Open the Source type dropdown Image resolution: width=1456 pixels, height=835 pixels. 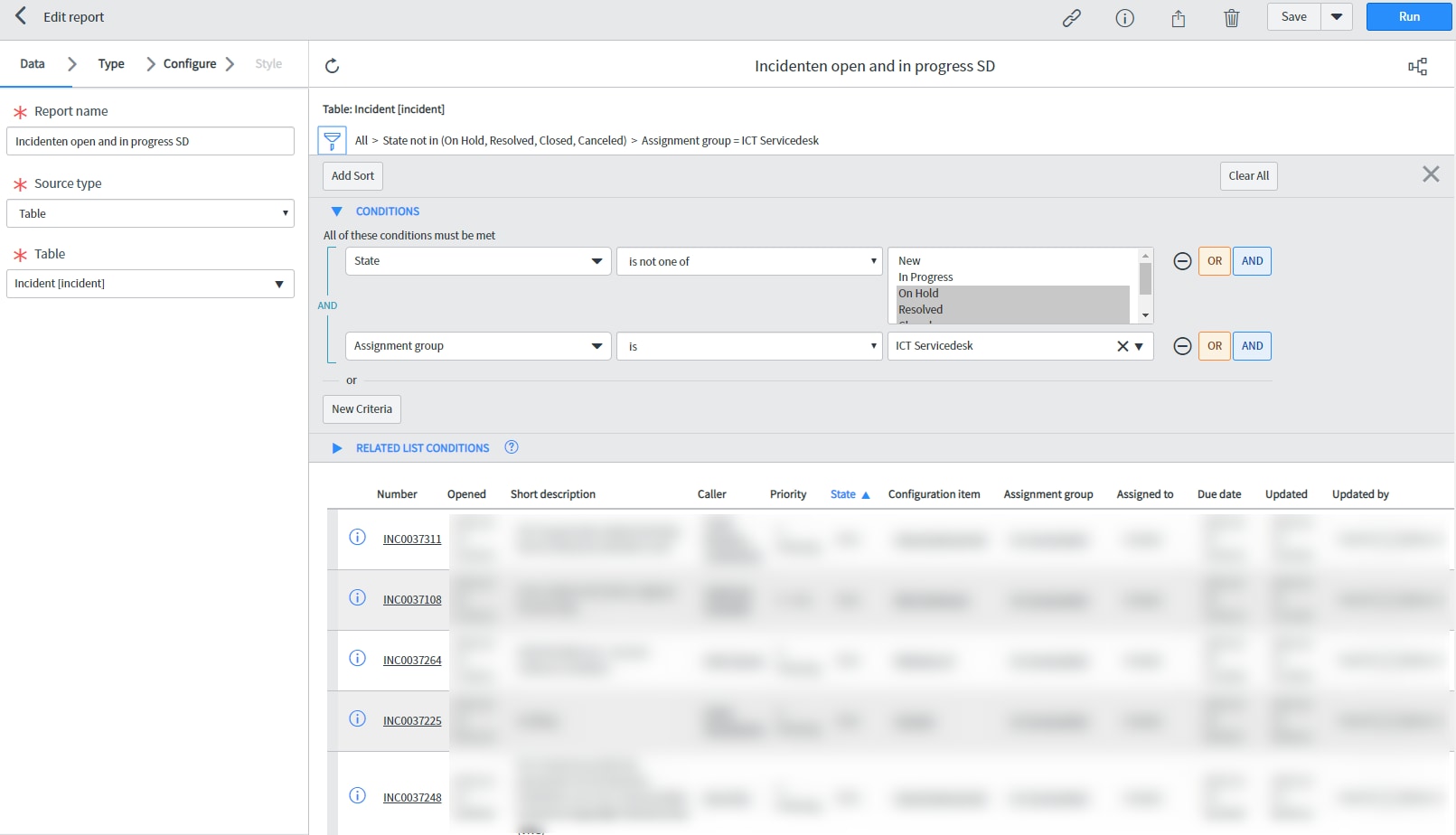click(x=150, y=213)
